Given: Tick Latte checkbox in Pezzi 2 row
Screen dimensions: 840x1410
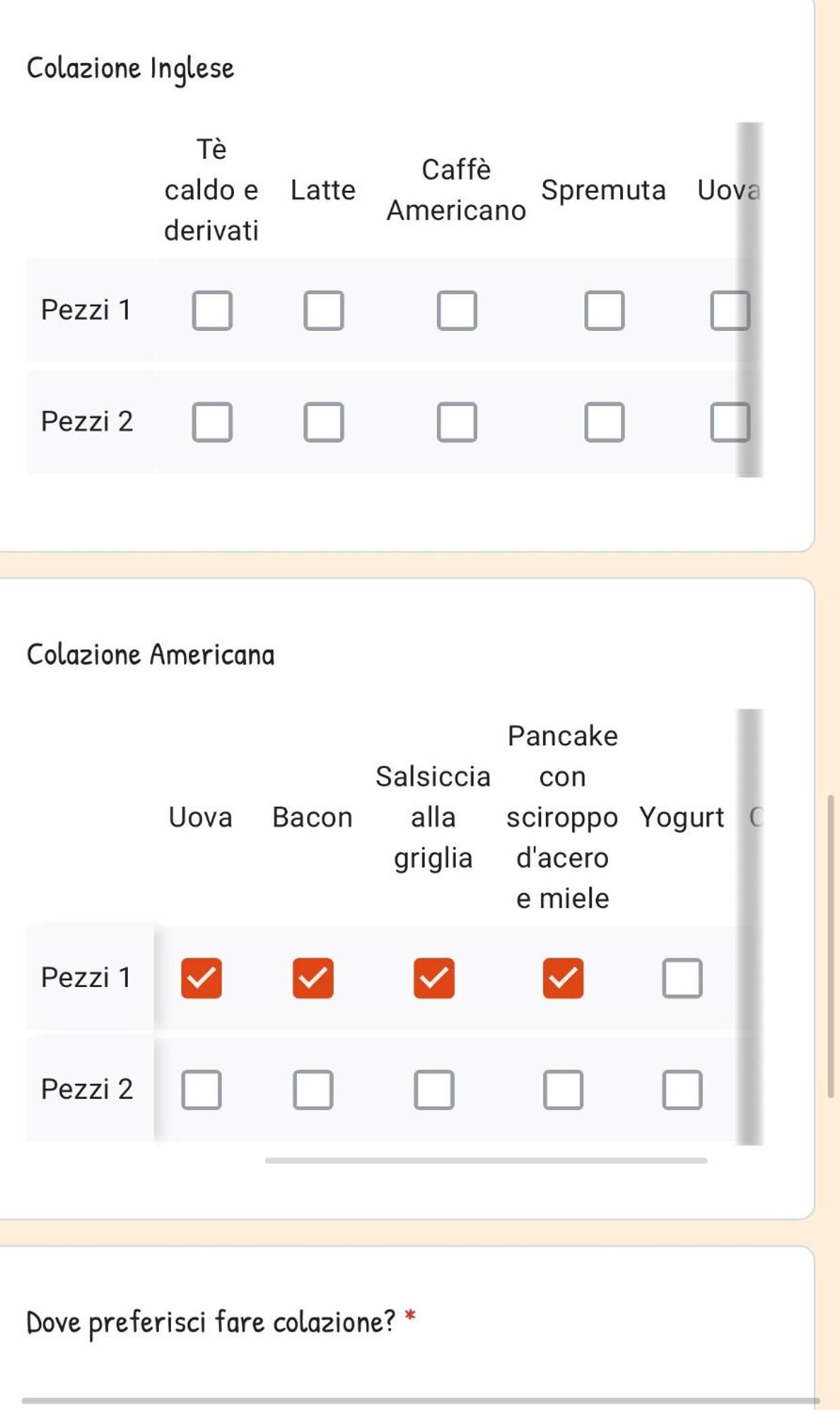Looking at the screenshot, I should pos(324,422).
